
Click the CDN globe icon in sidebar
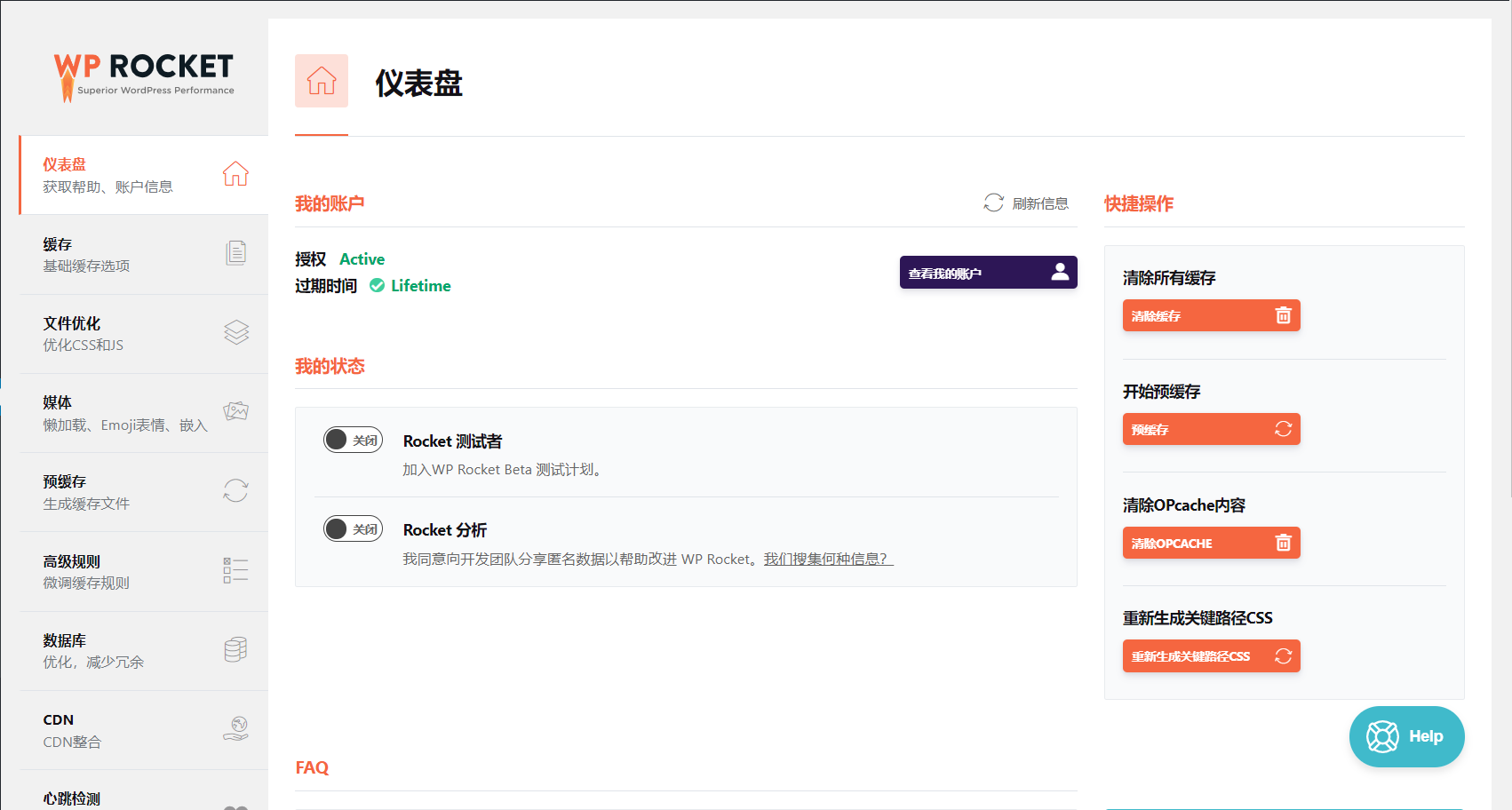click(x=235, y=728)
